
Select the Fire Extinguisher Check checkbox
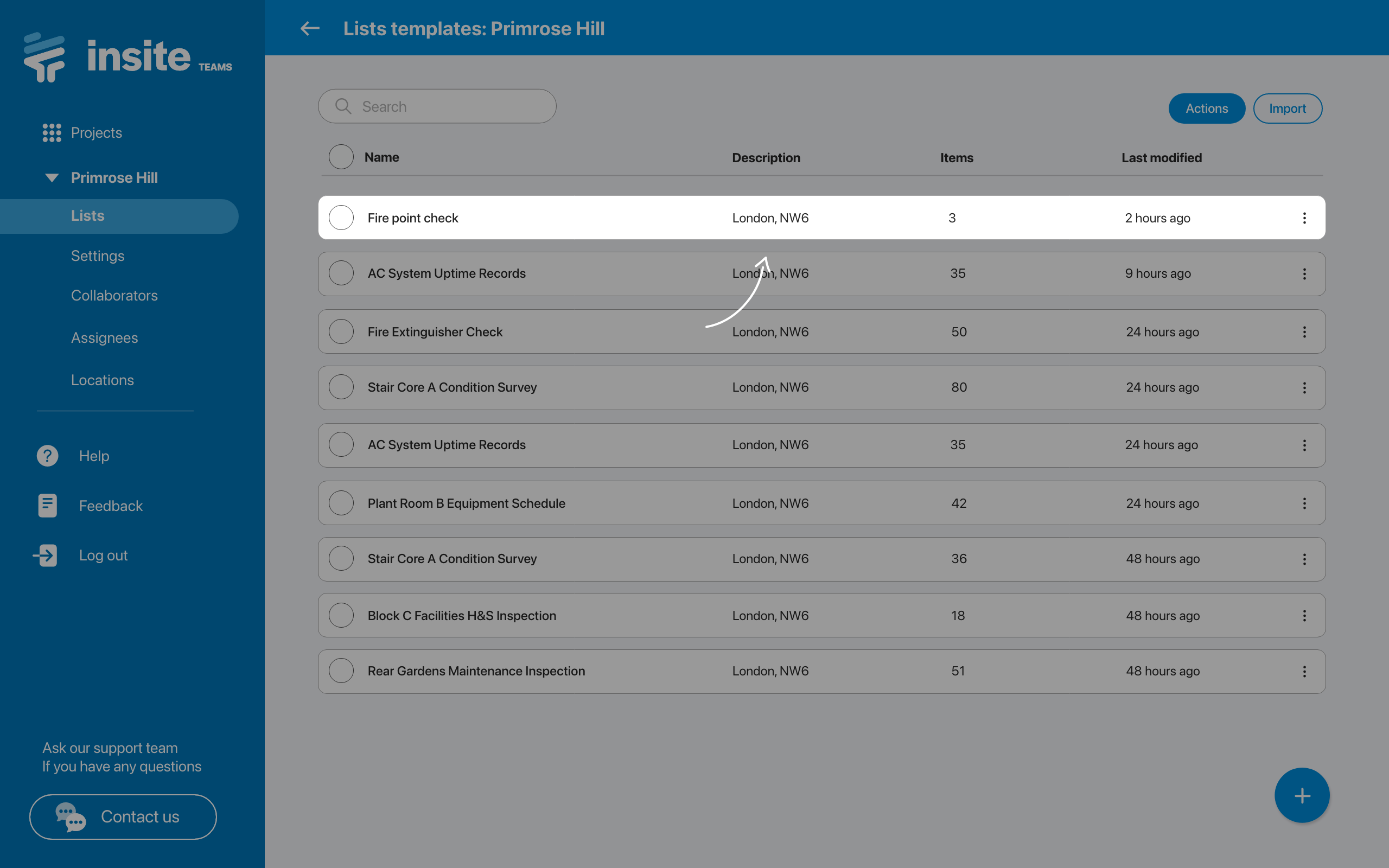(x=341, y=332)
